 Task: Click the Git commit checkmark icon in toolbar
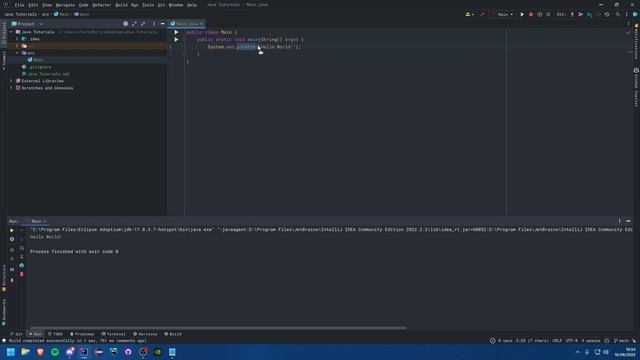[x=581, y=14]
